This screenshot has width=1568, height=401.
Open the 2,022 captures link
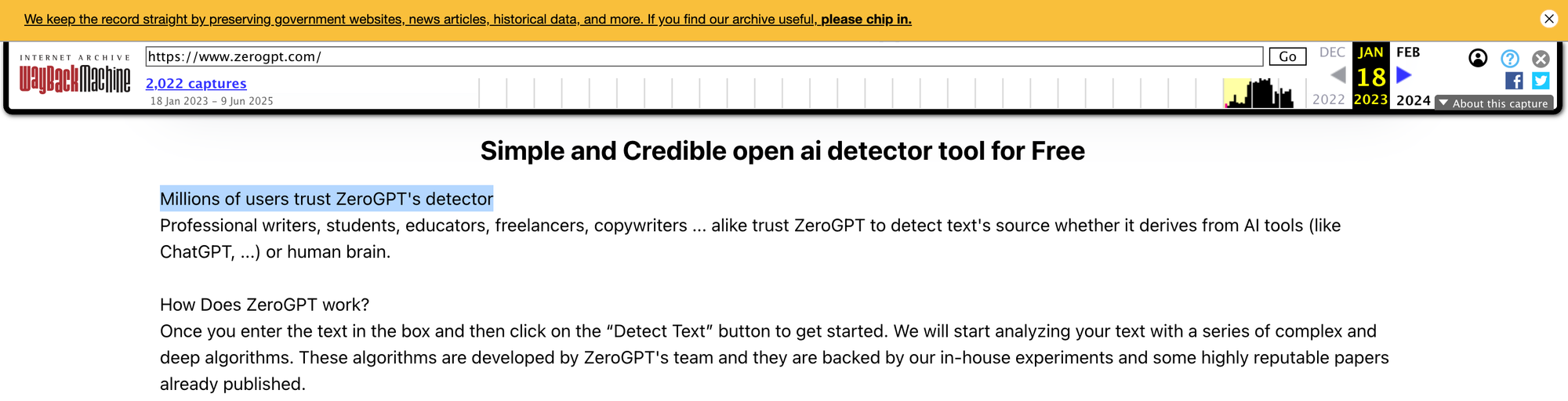pos(196,83)
